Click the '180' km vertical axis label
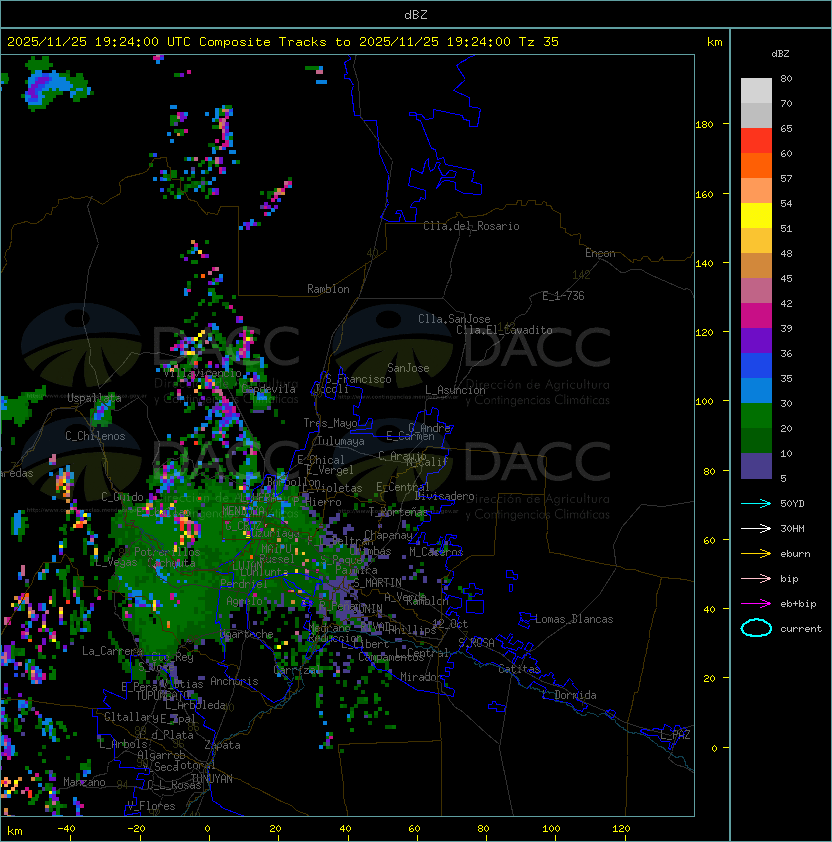Viewport: 832px width, 842px height. [704, 125]
